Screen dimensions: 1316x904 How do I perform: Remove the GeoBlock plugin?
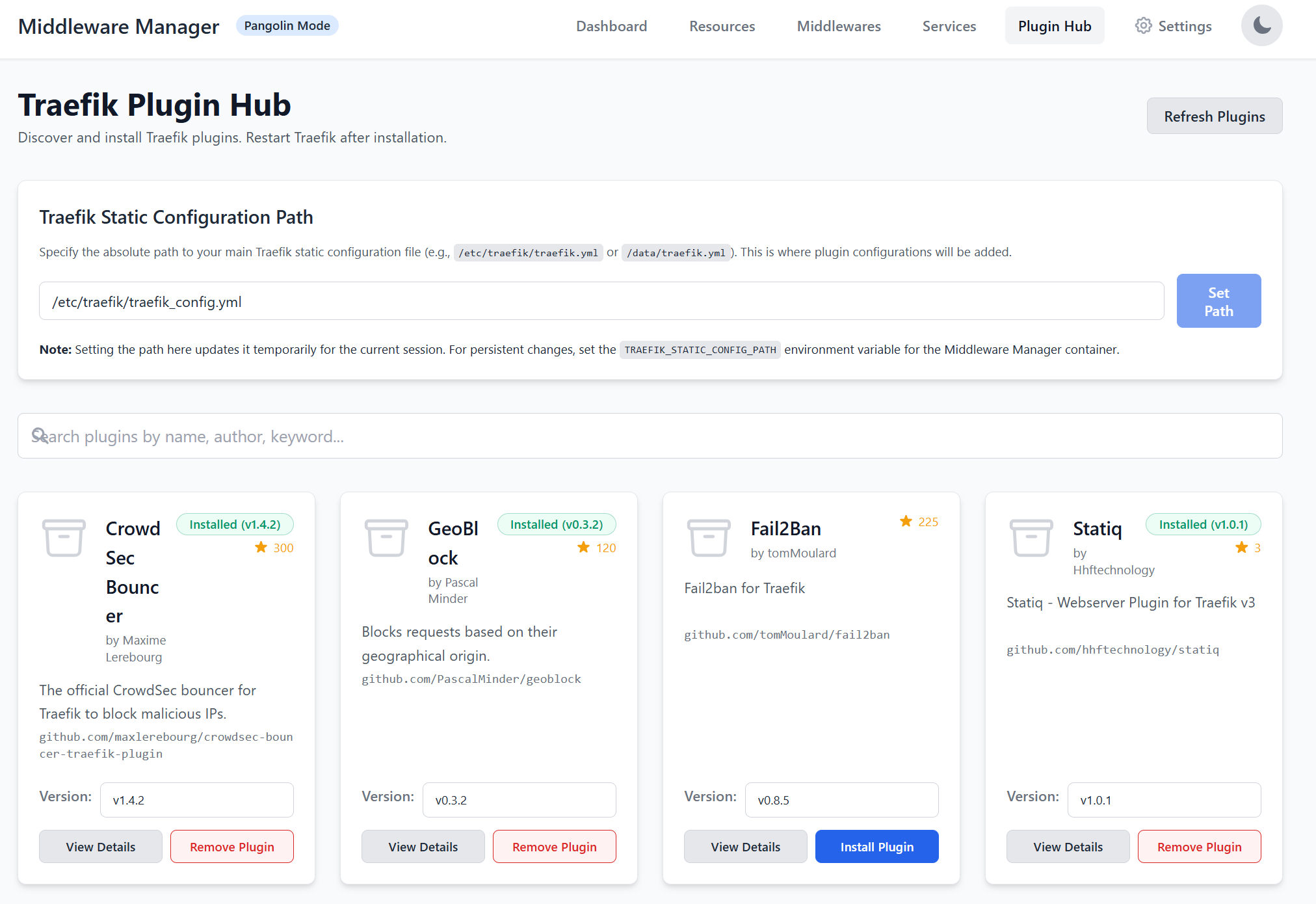555,847
